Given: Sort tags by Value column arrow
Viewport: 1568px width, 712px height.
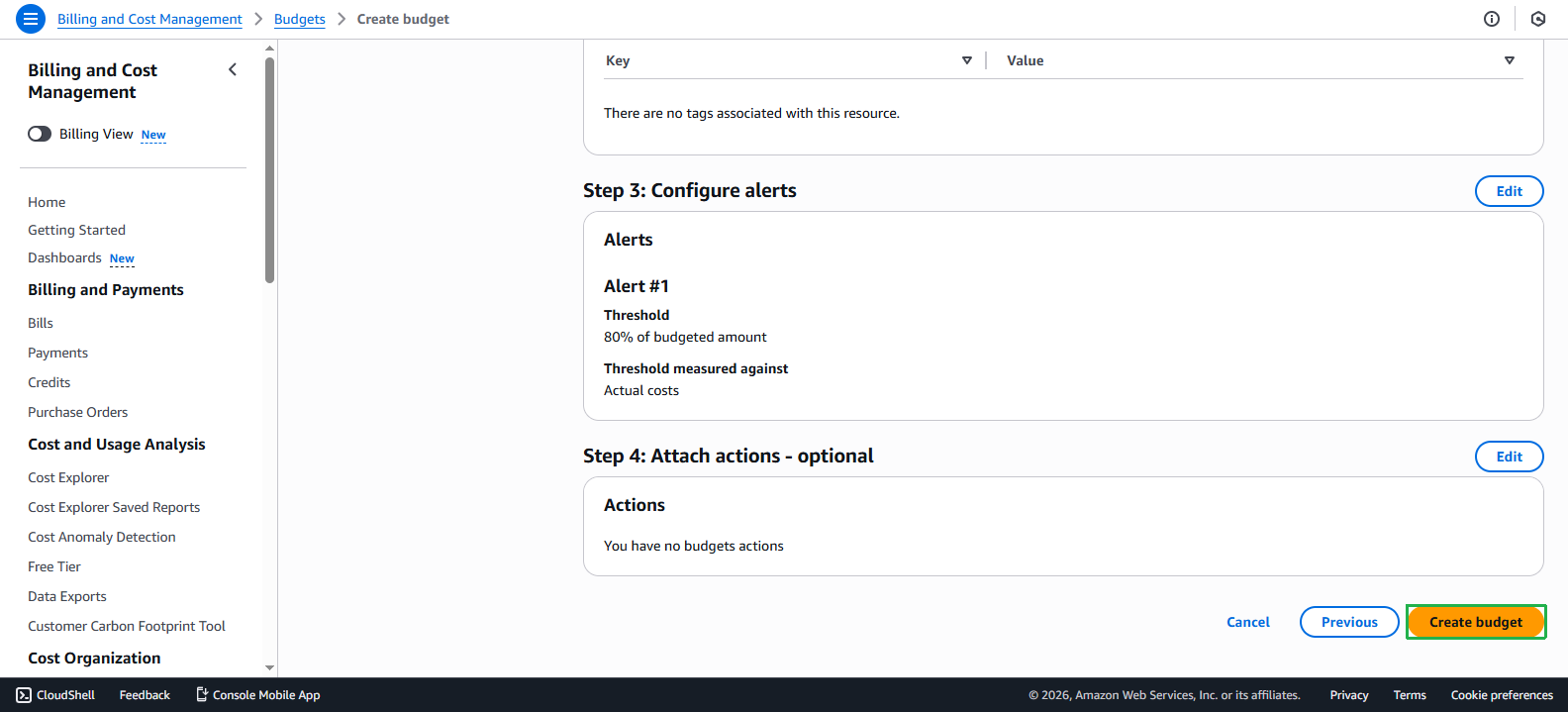Looking at the screenshot, I should [x=1509, y=60].
